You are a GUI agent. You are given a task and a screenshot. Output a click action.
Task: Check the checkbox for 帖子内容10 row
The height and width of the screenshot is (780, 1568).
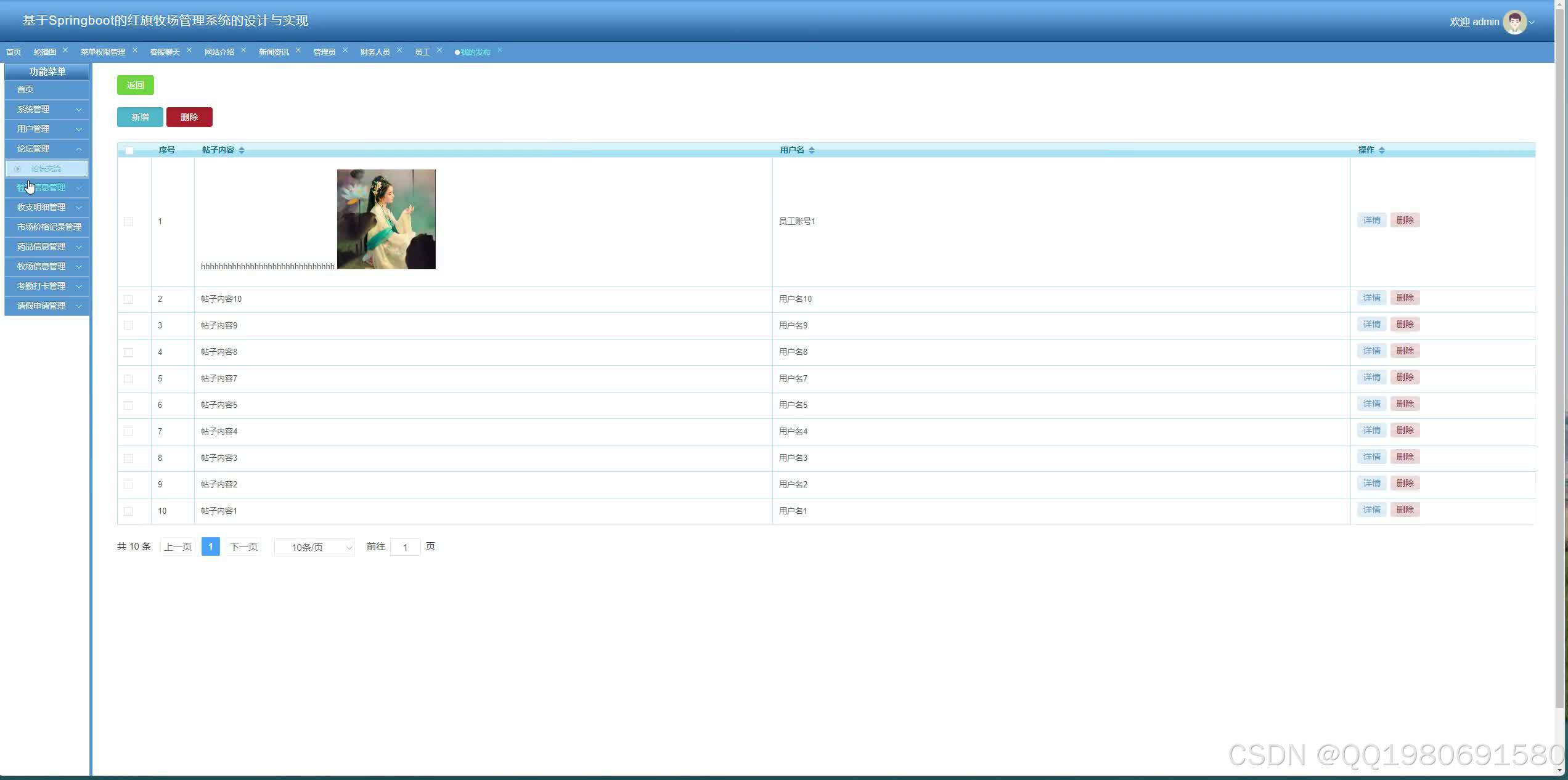pyautogui.click(x=128, y=299)
